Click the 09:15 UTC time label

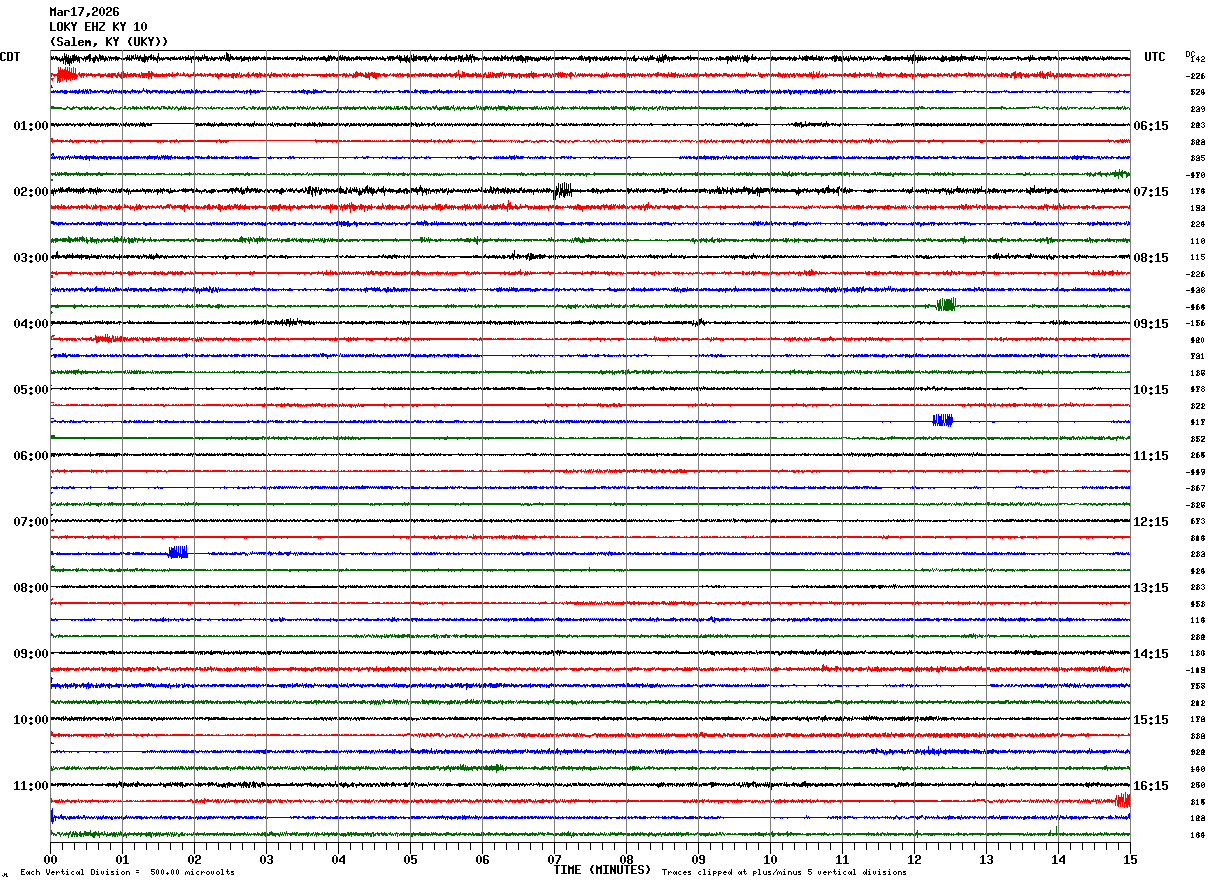[x=1150, y=324]
